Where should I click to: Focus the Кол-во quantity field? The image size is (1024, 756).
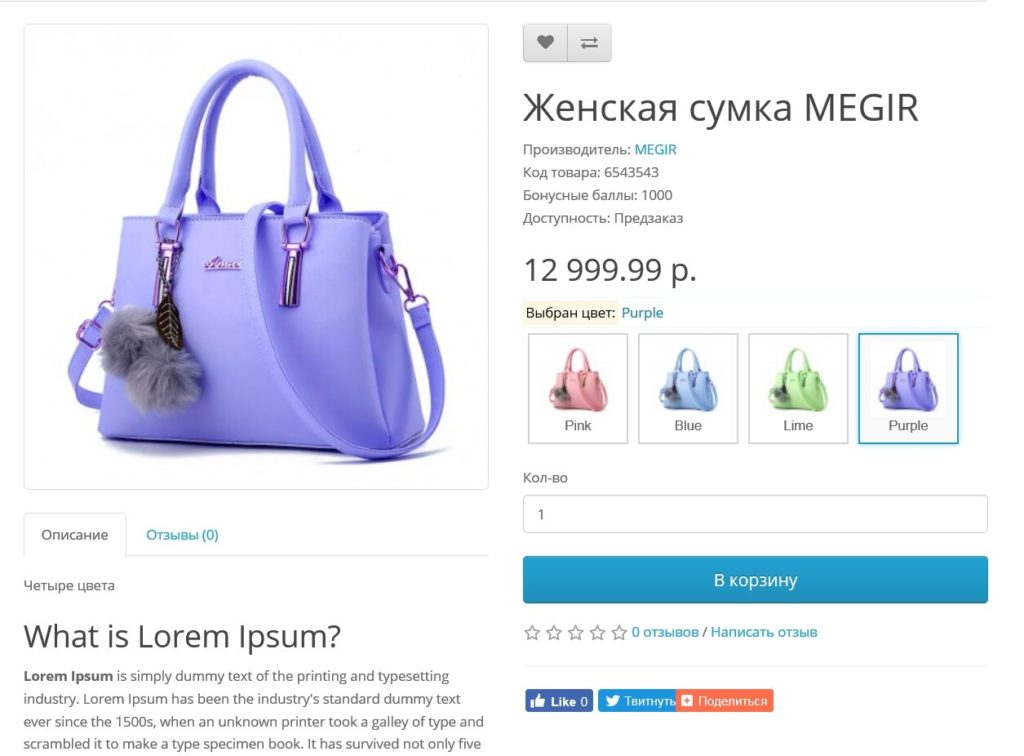pos(755,514)
